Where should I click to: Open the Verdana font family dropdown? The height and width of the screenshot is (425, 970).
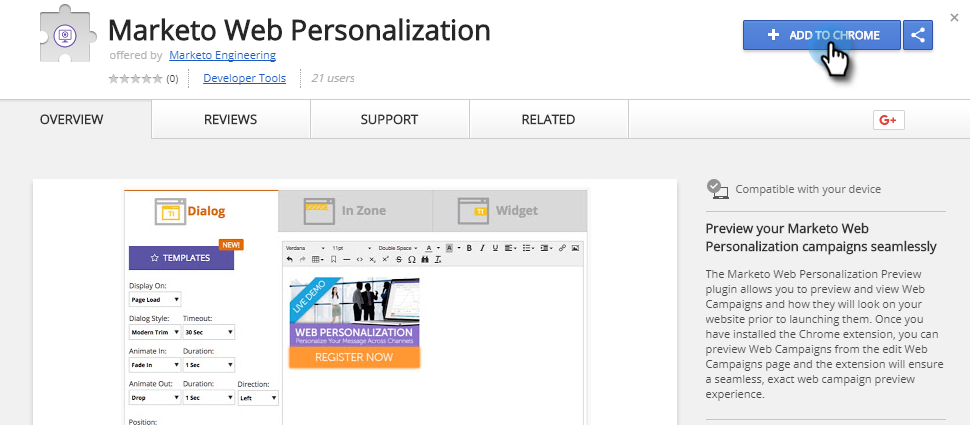click(305, 248)
